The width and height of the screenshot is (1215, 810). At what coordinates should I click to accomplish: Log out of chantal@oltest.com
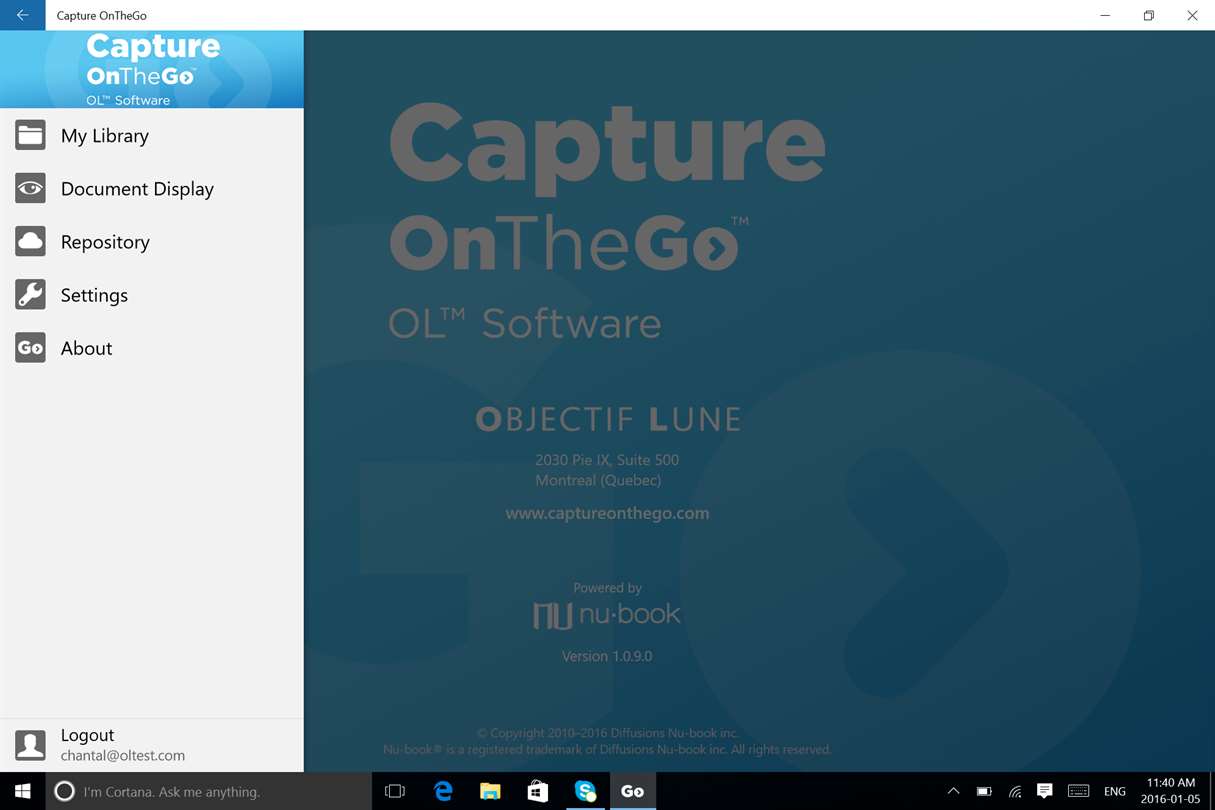152,745
